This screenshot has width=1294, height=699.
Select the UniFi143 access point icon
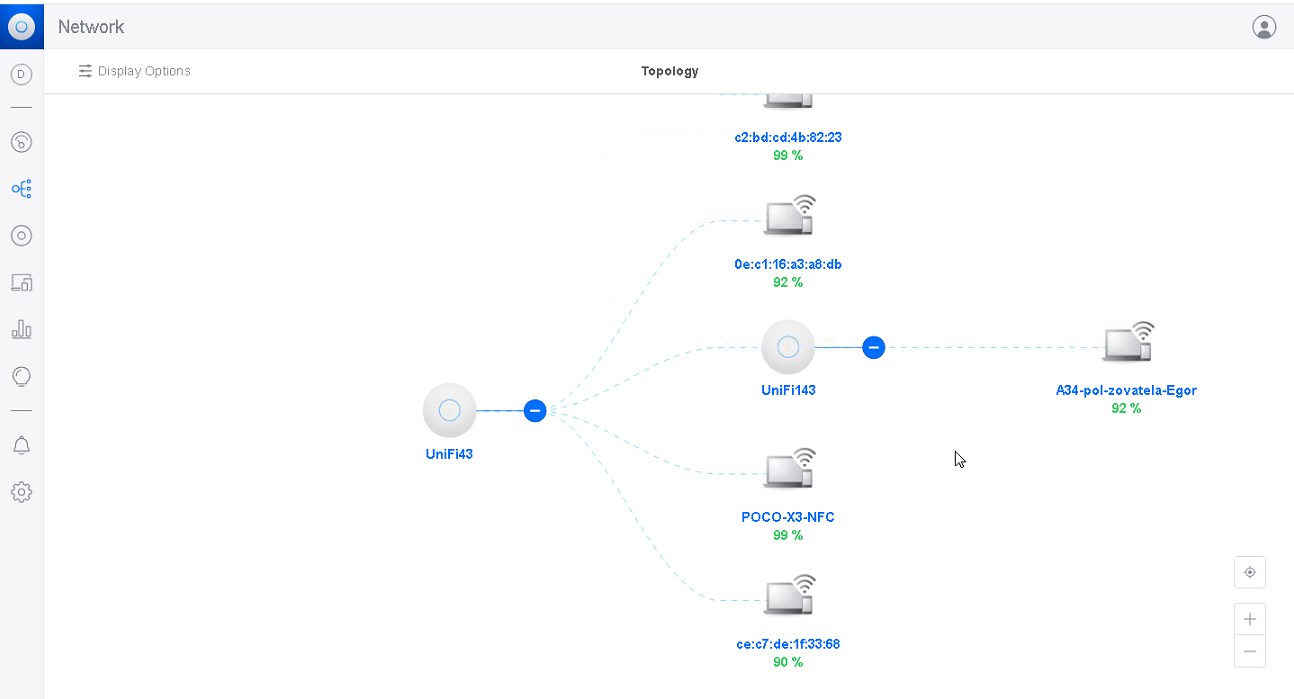pos(788,347)
